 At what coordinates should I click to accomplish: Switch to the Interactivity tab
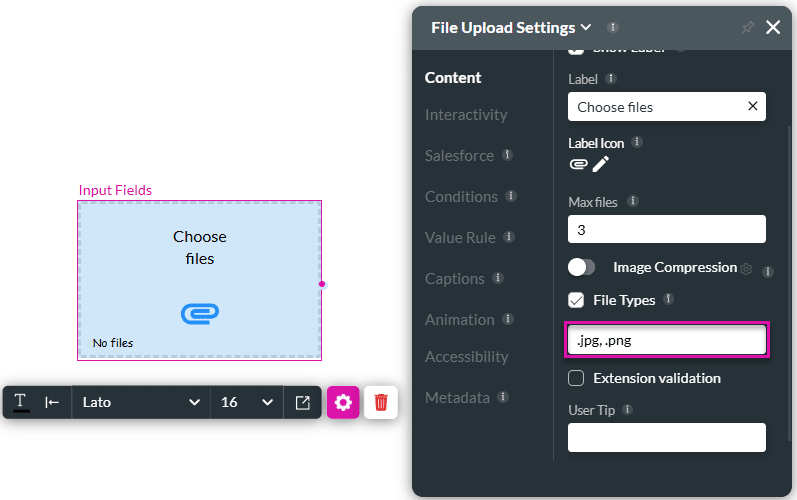(466, 115)
